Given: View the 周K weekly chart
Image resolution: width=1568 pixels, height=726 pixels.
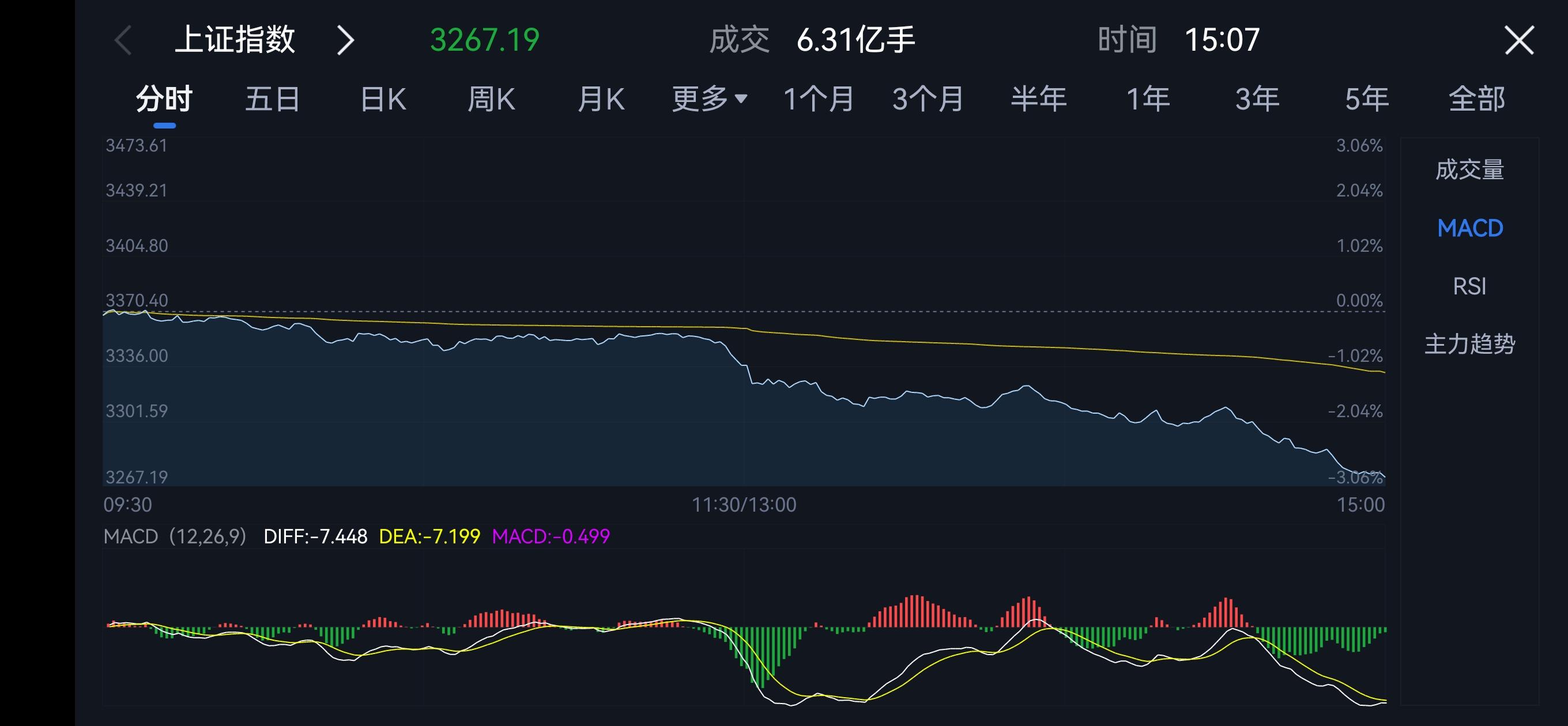Looking at the screenshot, I should [492, 99].
